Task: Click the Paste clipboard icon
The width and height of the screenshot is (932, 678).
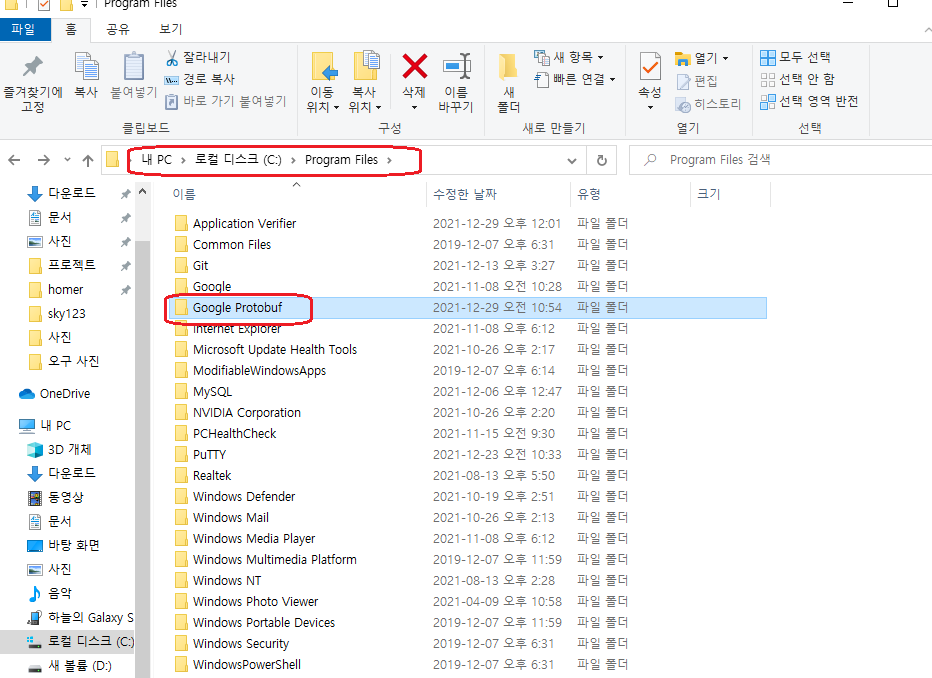Action: (133, 66)
